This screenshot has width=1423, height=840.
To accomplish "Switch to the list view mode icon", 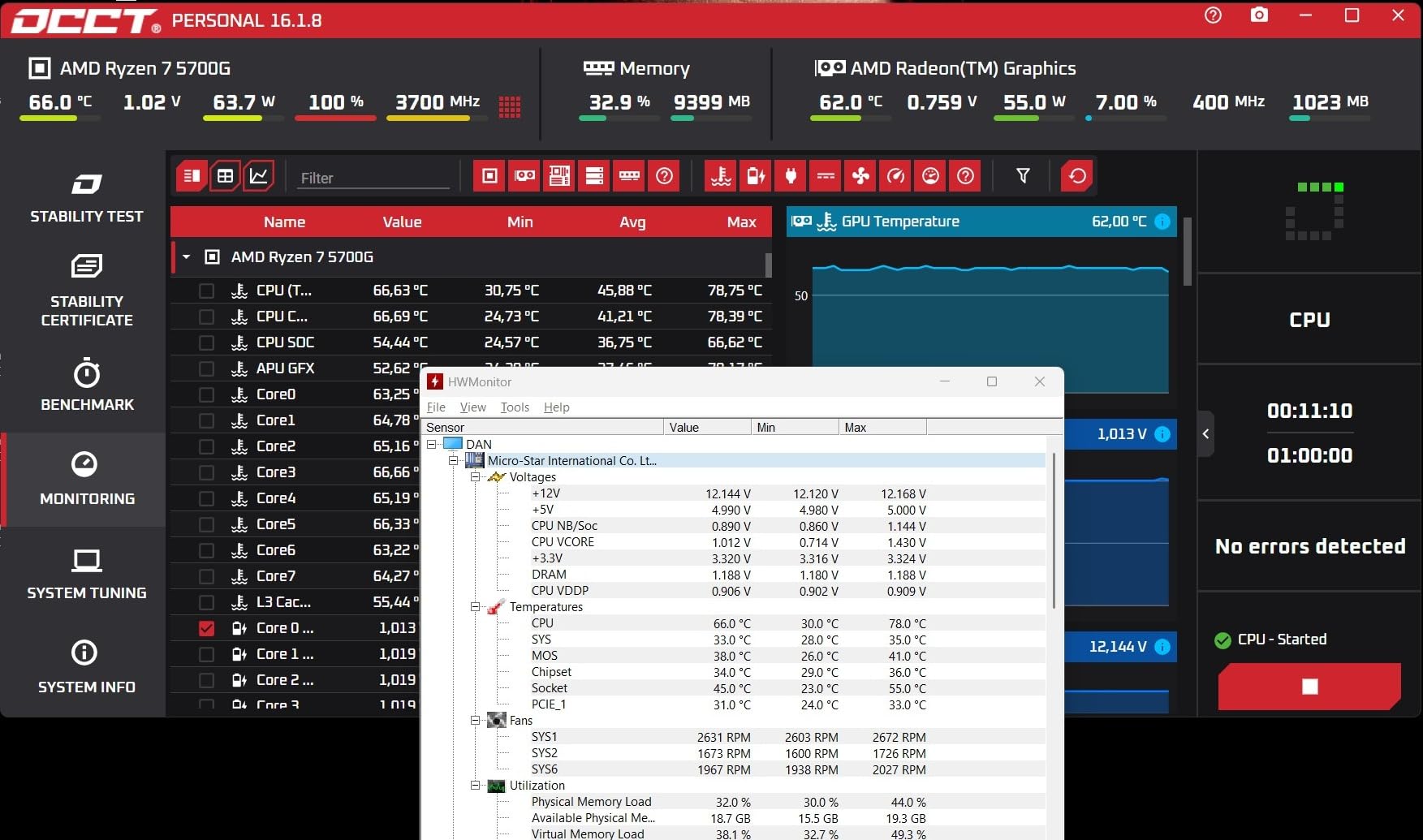I will (x=192, y=176).
